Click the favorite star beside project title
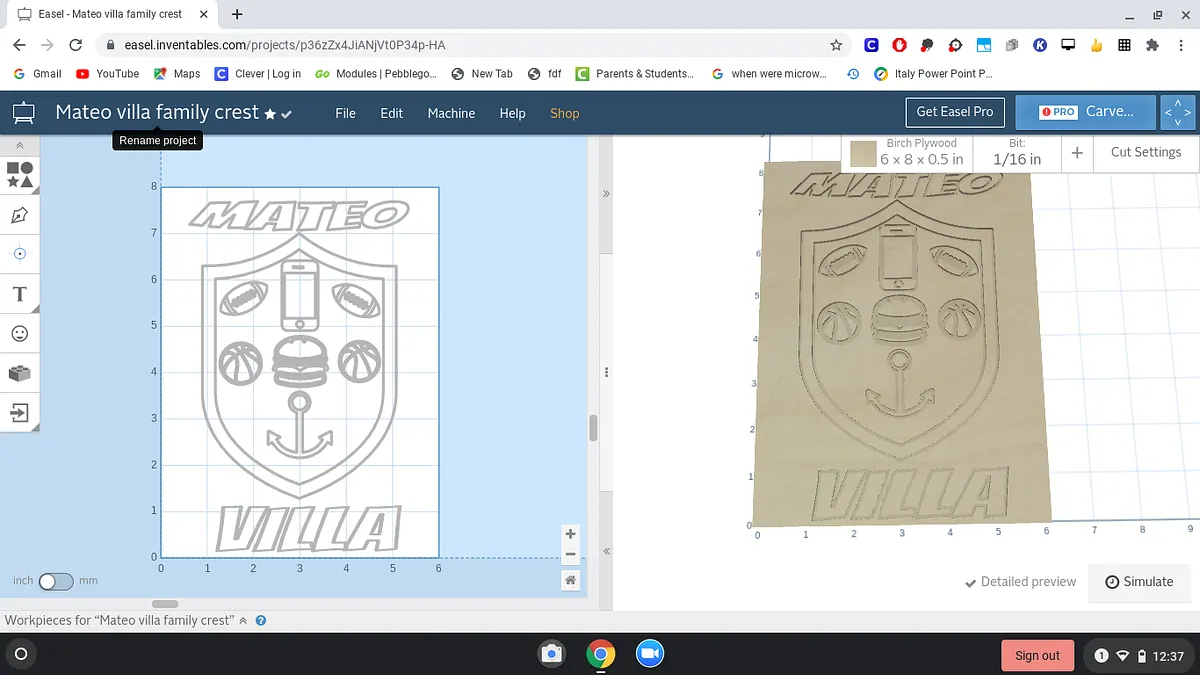The height and width of the screenshot is (675, 1200). [x=270, y=114]
